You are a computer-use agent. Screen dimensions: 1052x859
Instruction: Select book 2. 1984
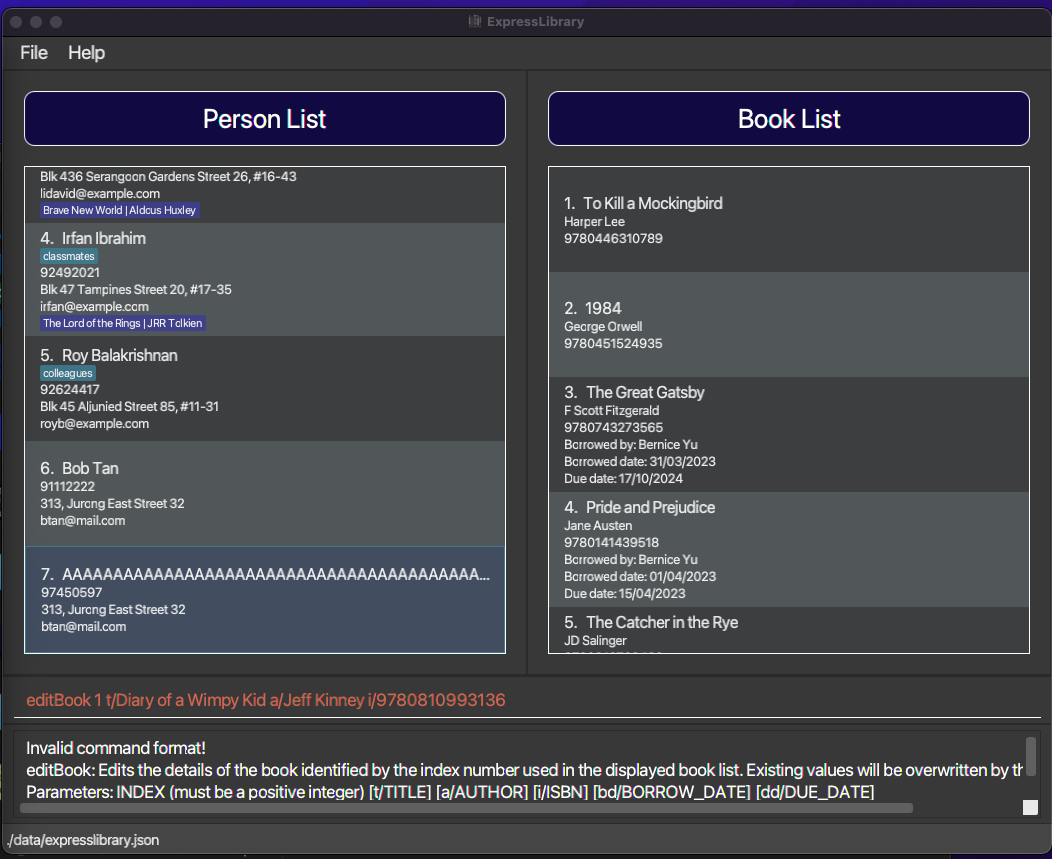tap(788, 324)
